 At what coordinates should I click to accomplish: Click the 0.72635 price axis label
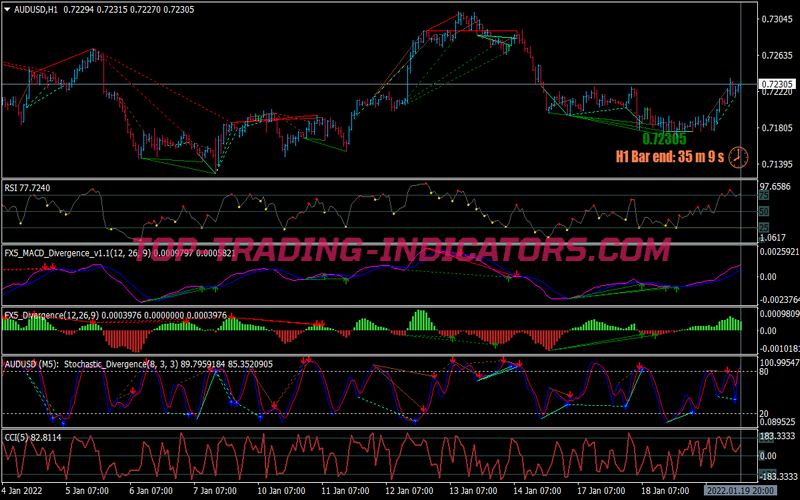tap(777, 56)
